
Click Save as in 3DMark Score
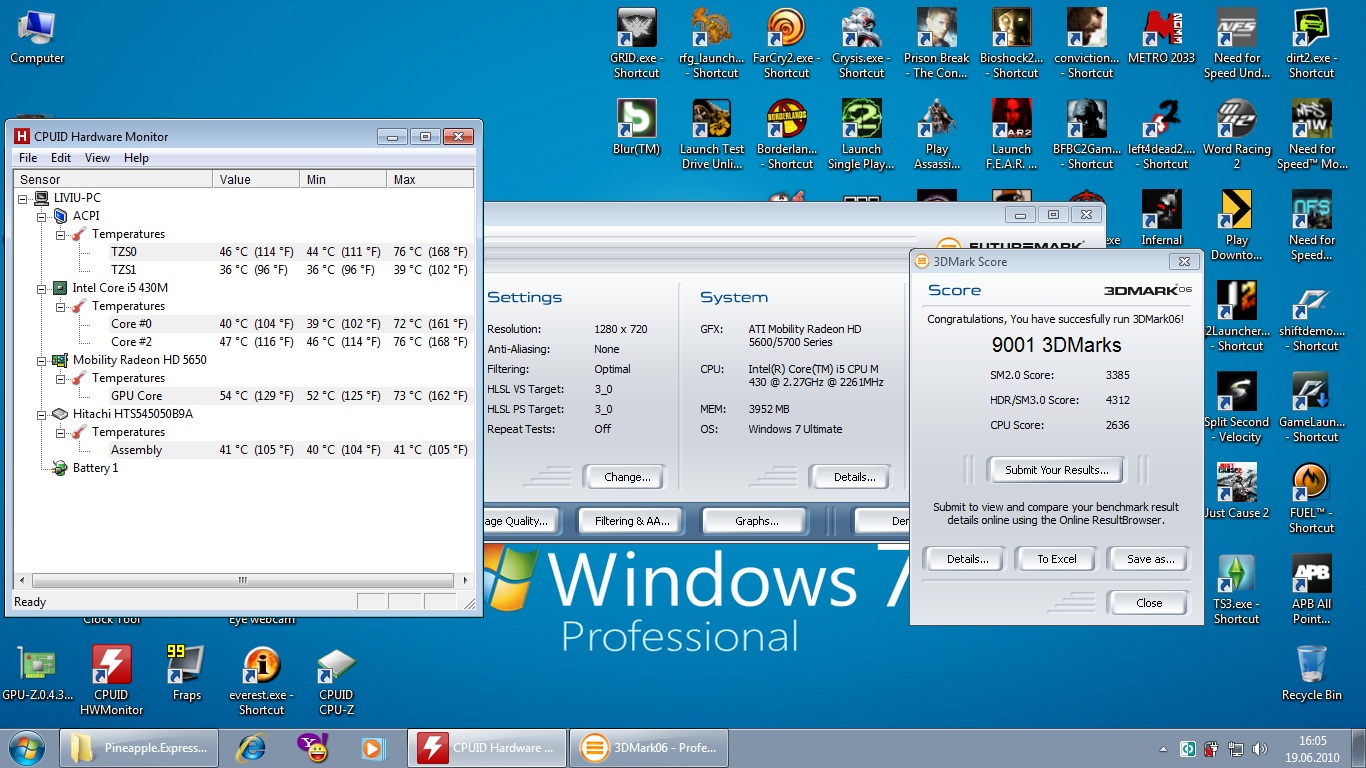[x=1150, y=559]
